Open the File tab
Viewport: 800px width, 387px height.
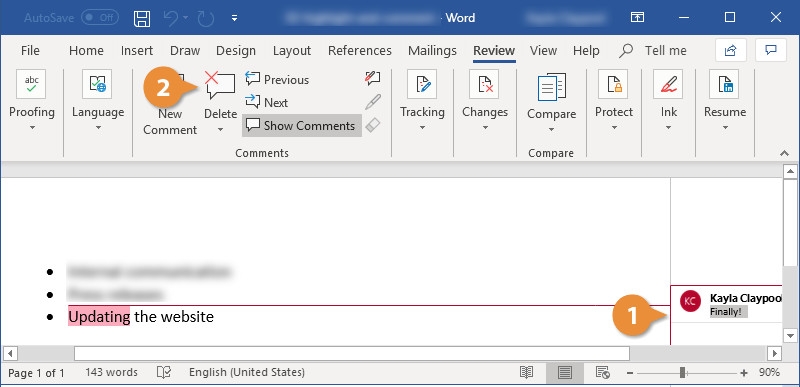click(30, 50)
